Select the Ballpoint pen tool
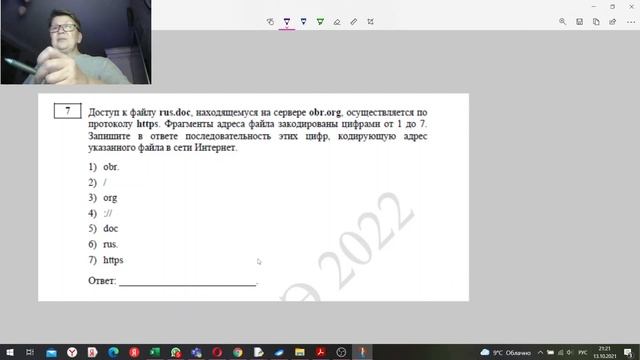640x360 pixels. (287, 22)
